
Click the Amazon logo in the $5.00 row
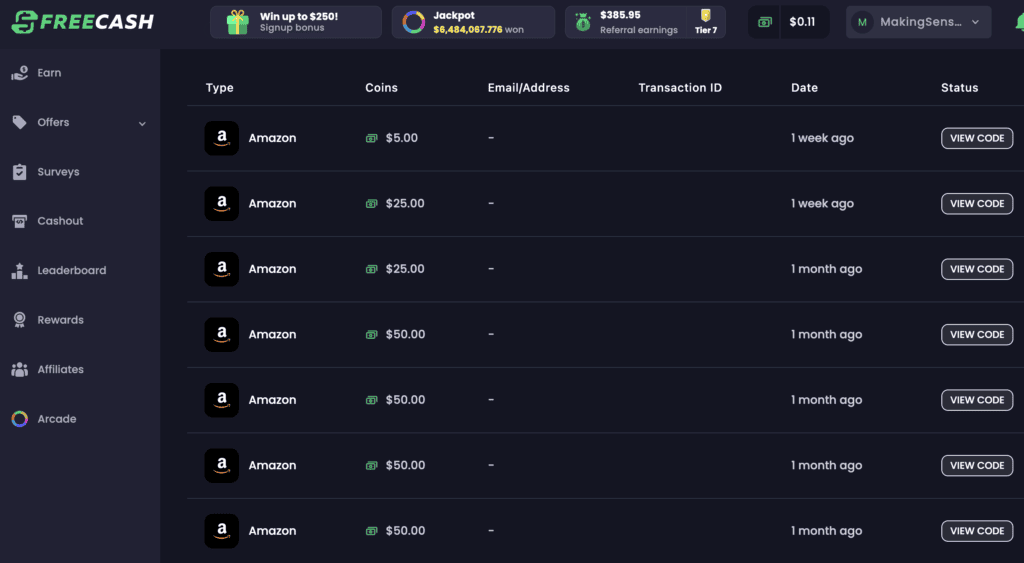(x=221, y=138)
